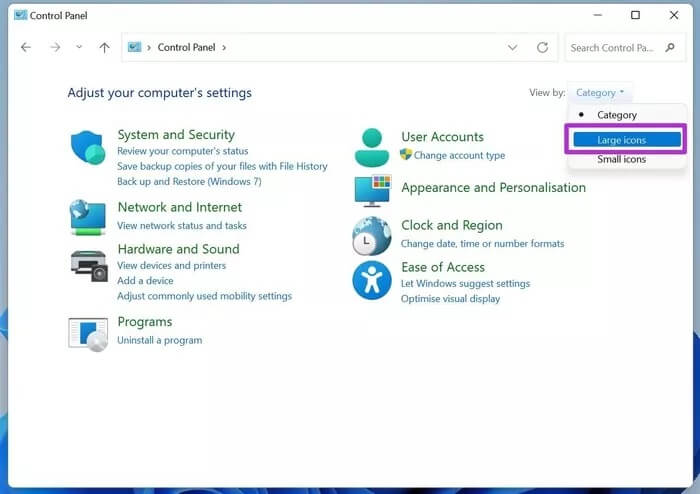
Task: Go forward with the forward arrow
Action: pyautogui.click(x=55, y=47)
